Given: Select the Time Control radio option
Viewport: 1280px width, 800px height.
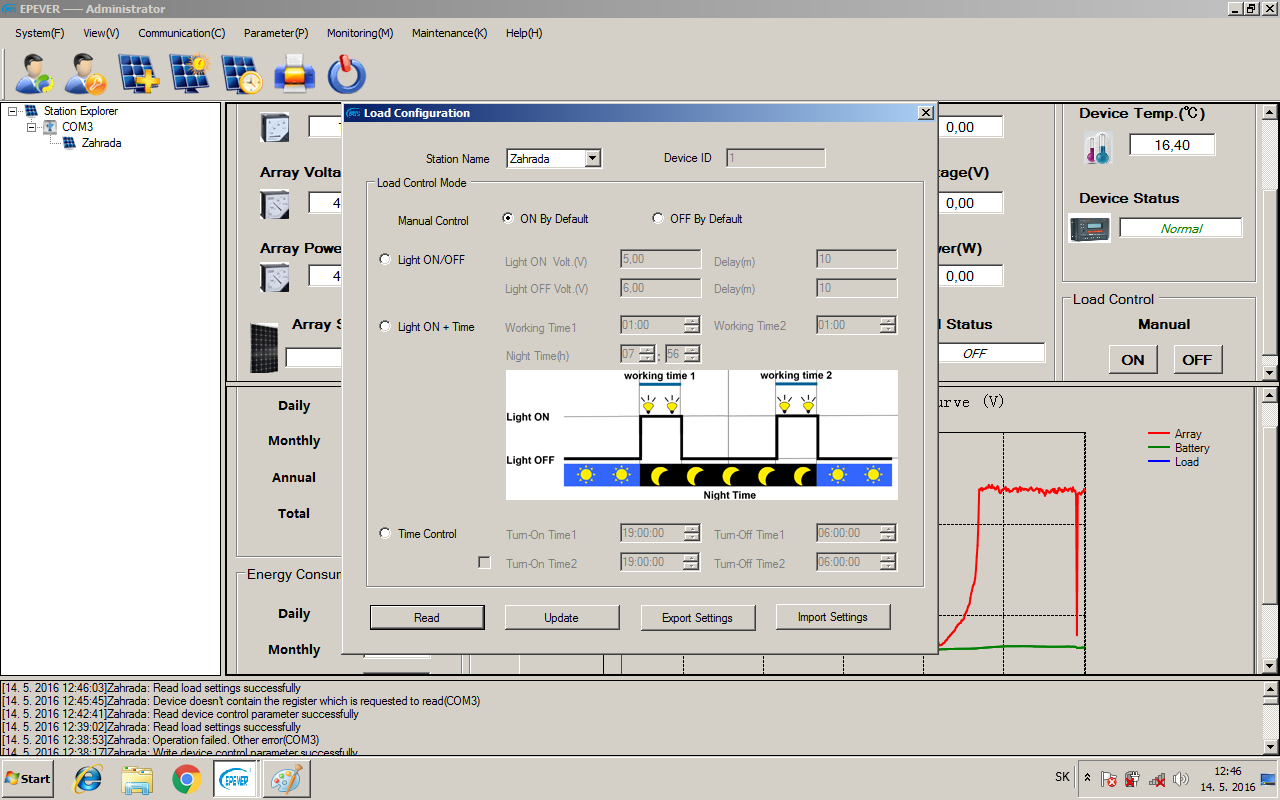Looking at the screenshot, I should pos(386,534).
